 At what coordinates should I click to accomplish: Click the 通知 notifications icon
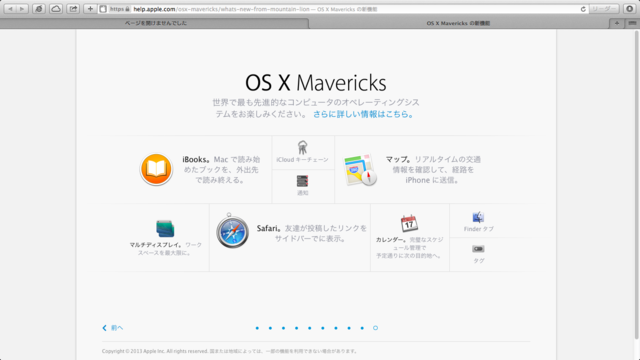click(x=302, y=181)
